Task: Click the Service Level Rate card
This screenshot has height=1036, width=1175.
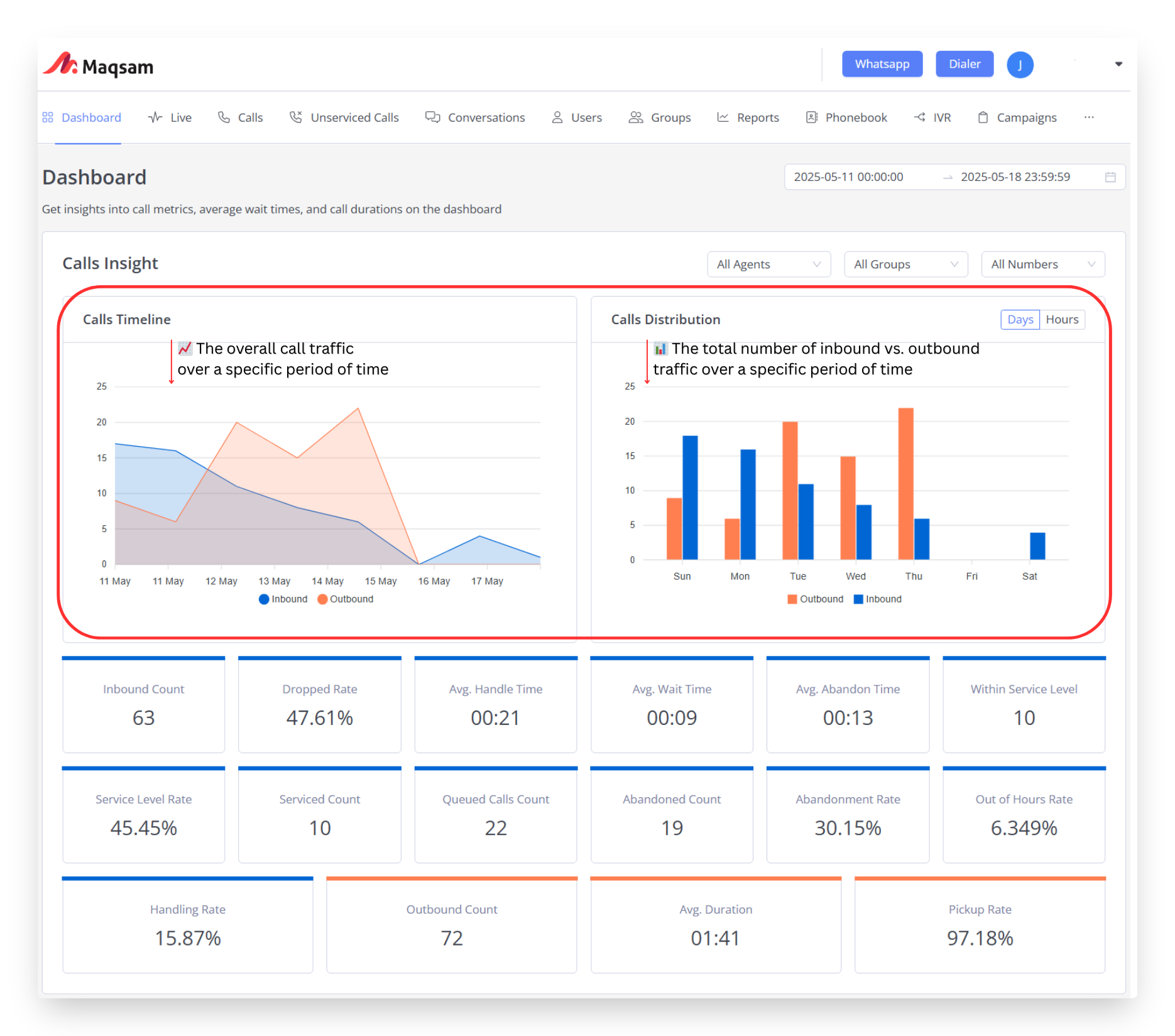Action: [144, 815]
